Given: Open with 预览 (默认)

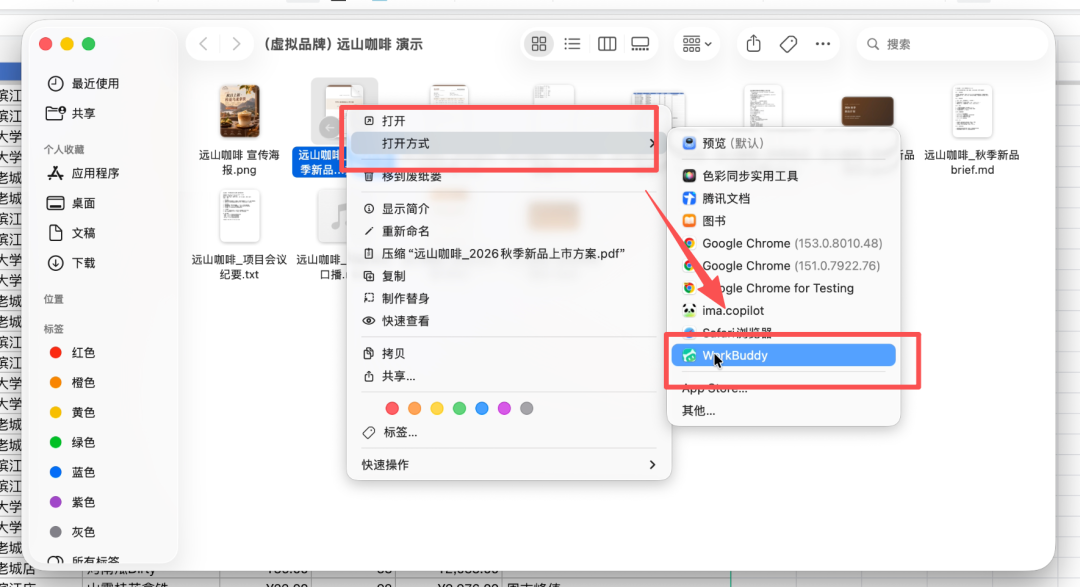Looking at the screenshot, I should 783,143.
